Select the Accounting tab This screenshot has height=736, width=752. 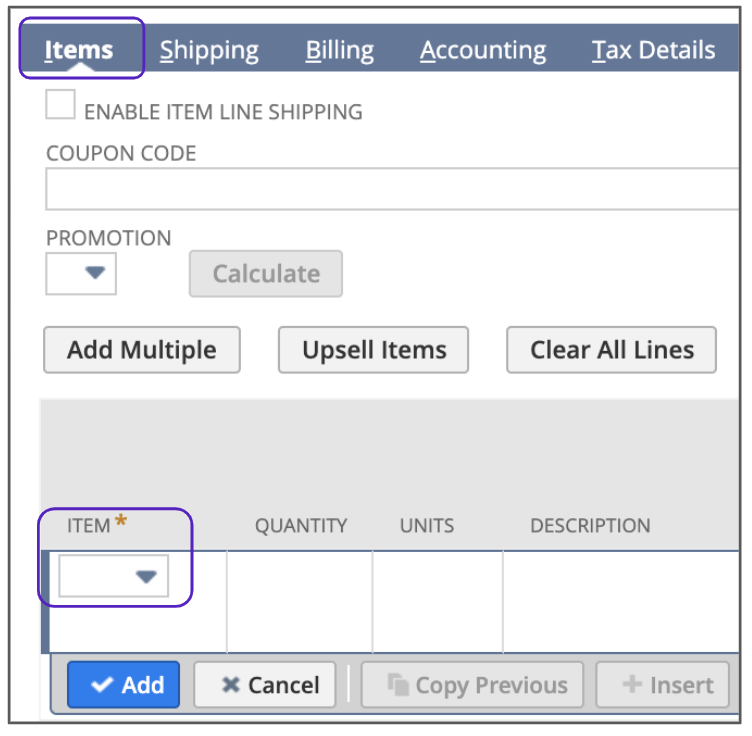tap(483, 50)
